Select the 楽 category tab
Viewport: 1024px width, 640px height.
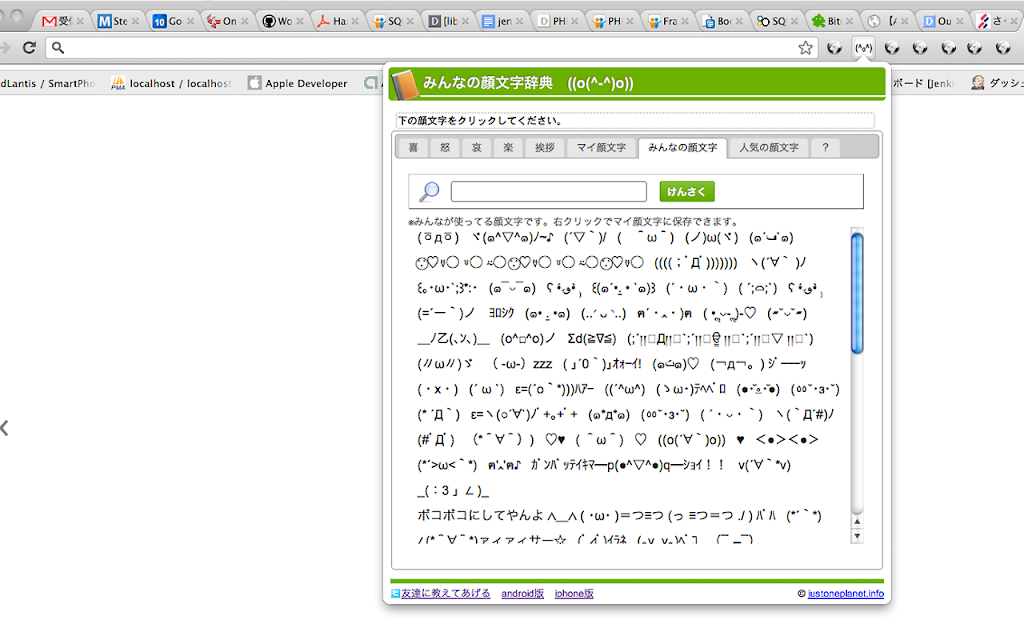point(508,148)
